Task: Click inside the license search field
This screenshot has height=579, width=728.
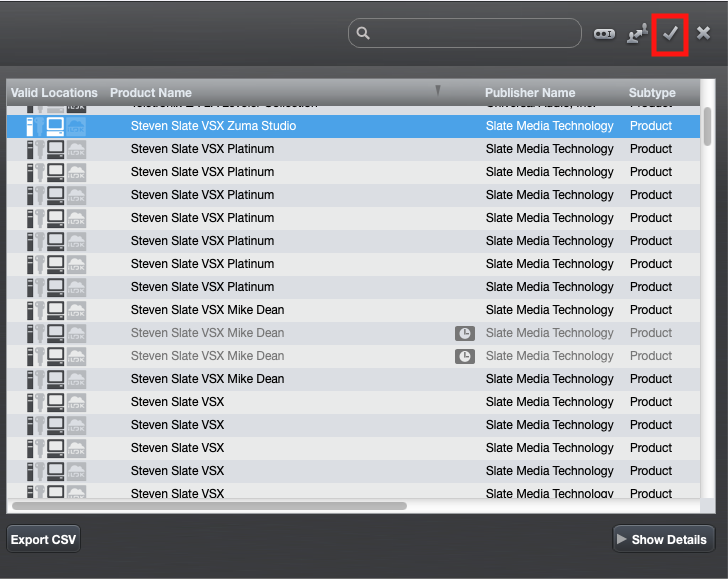Action: point(464,33)
